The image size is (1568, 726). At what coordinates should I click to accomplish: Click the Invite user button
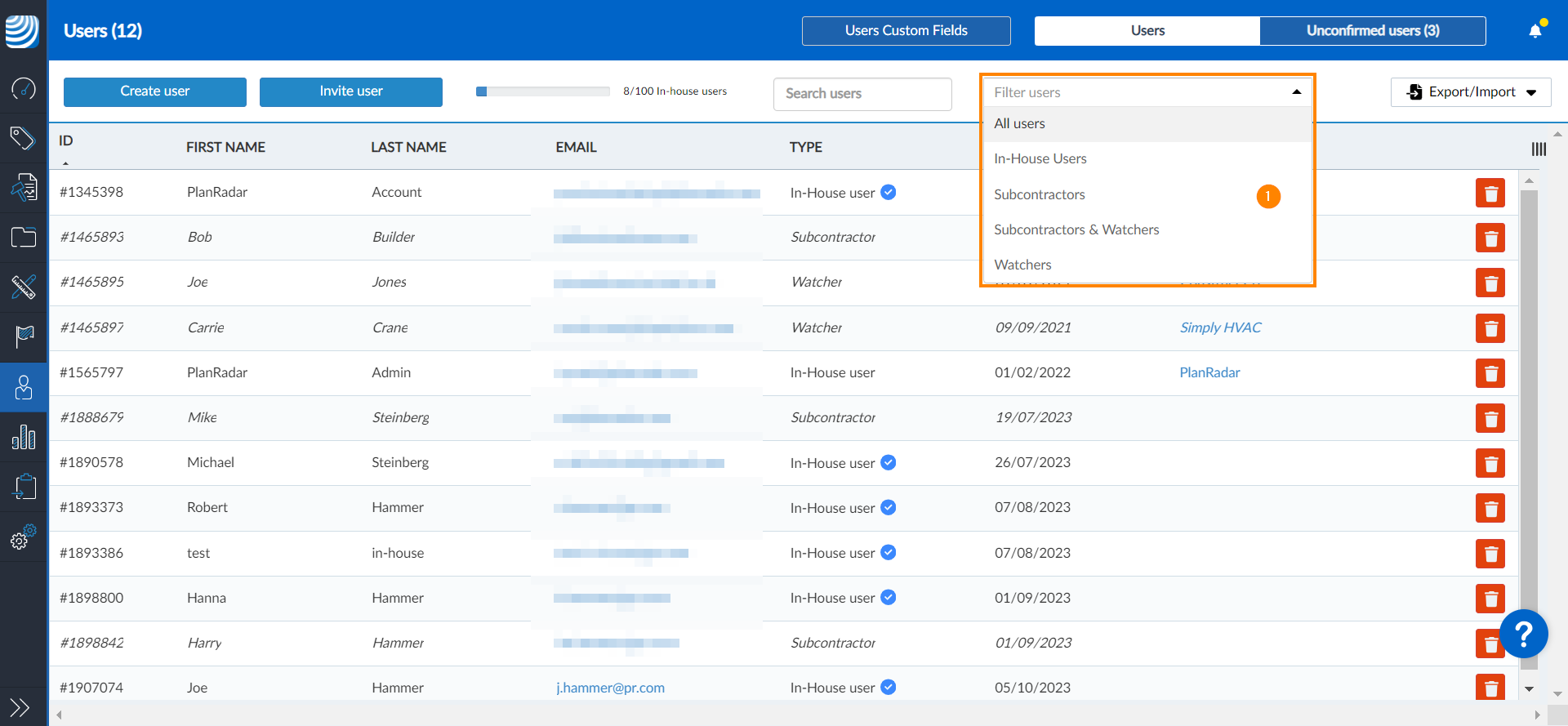pyautogui.click(x=351, y=91)
